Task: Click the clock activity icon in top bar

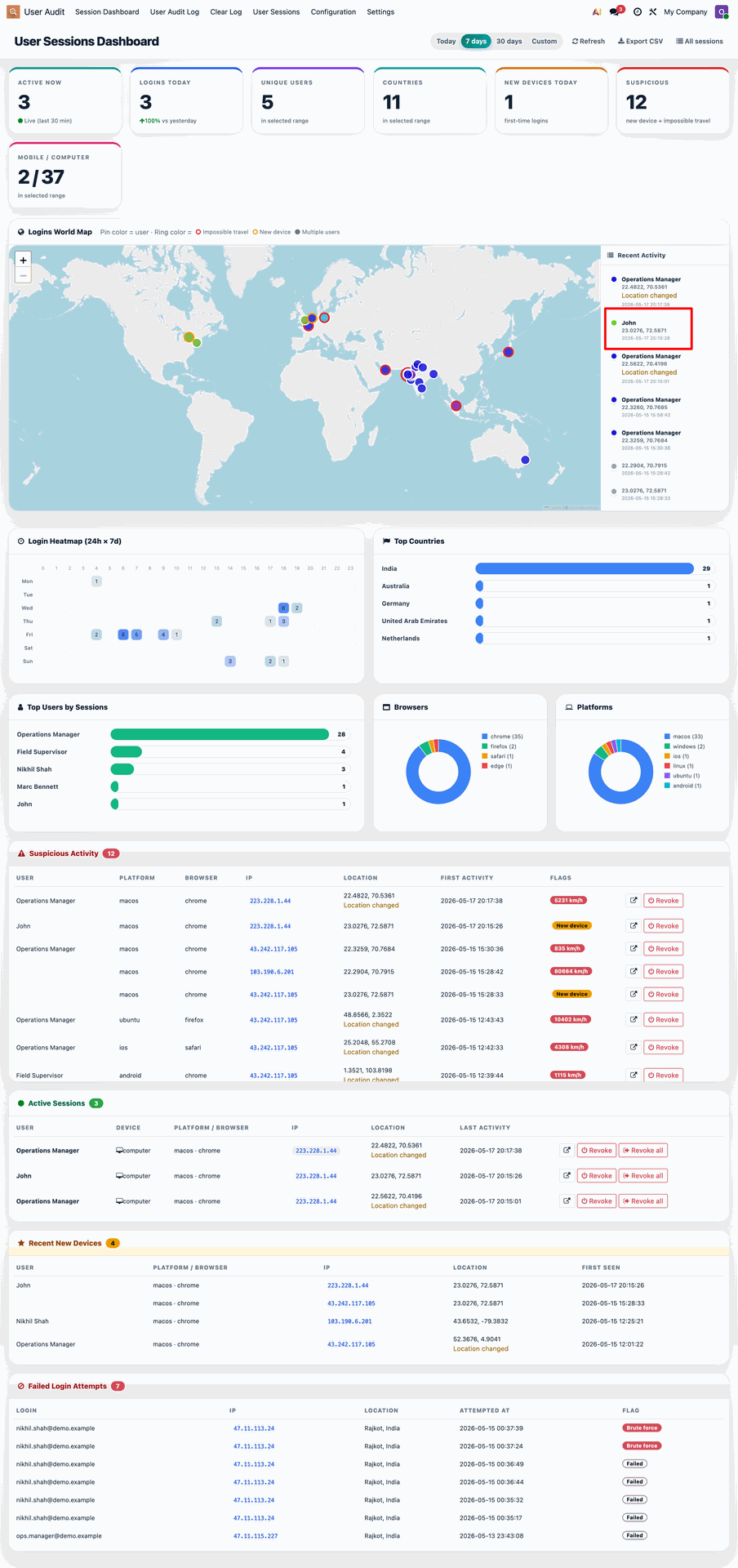Action: tap(638, 12)
